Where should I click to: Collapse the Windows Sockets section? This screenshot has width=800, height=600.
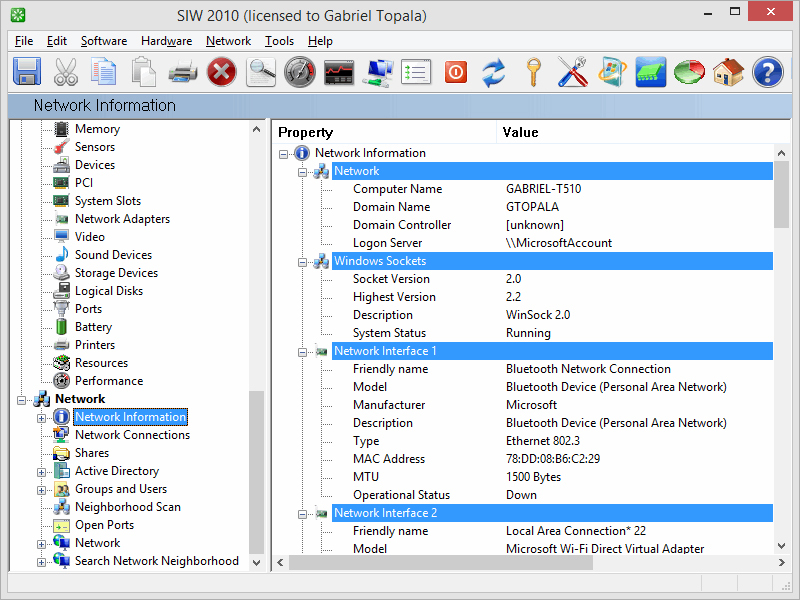coord(303,262)
